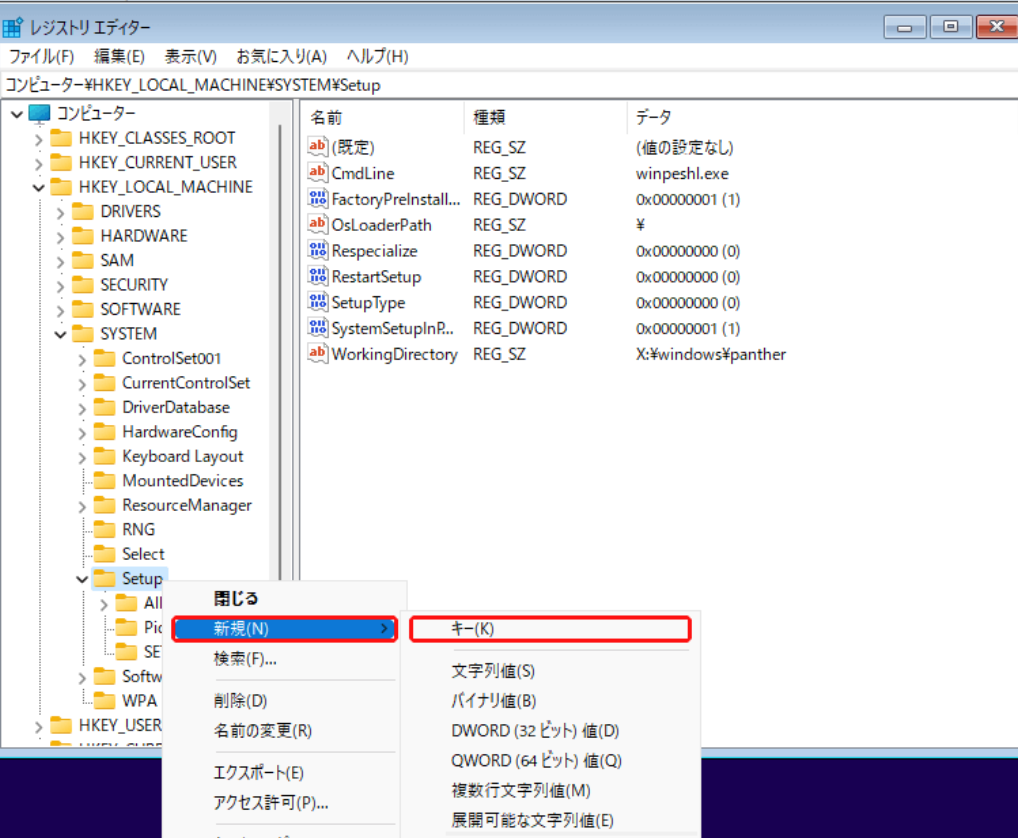The image size is (1018, 838).
Task: Expand the ResourceManager key arrow
Action: tap(82, 506)
